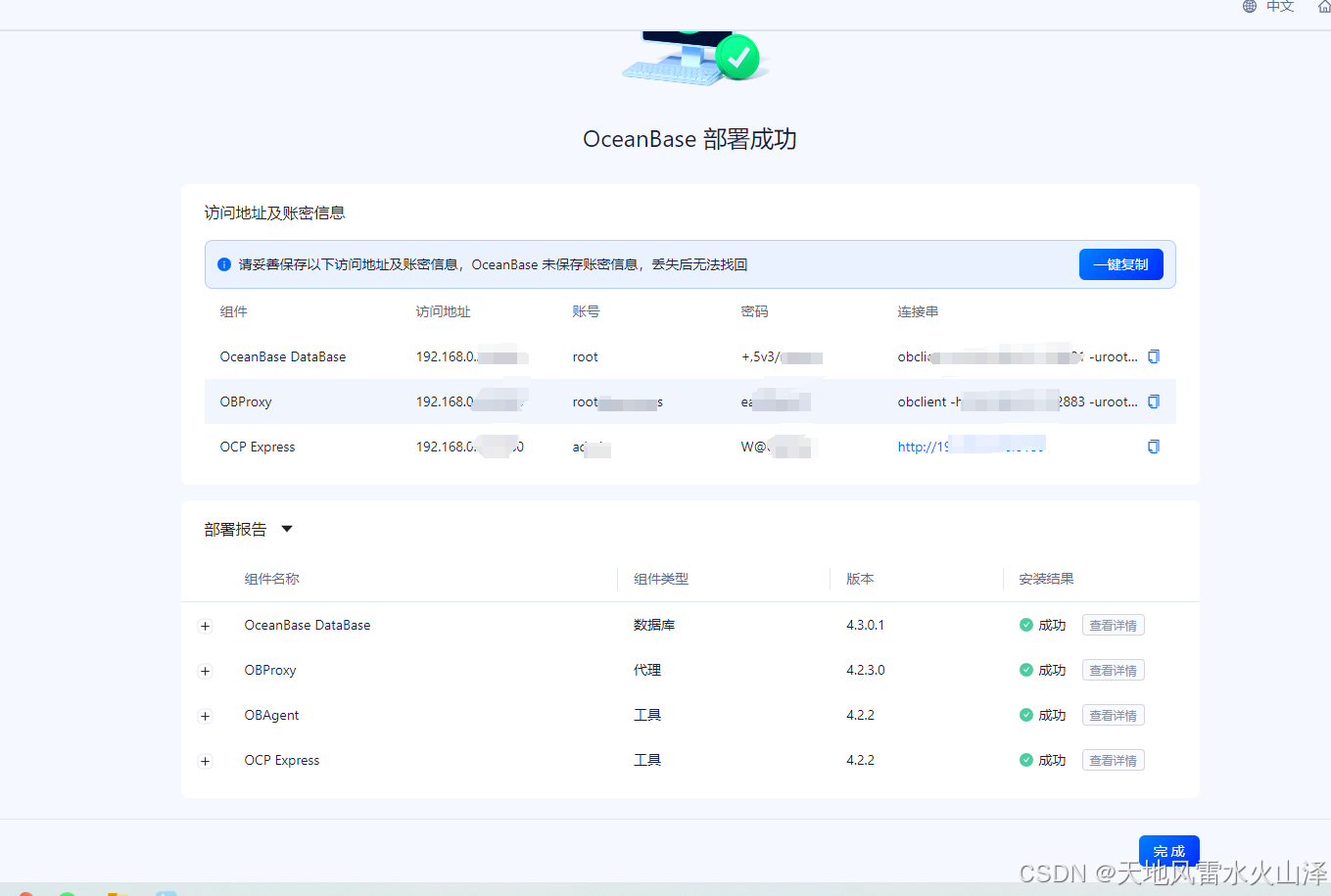The width and height of the screenshot is (1331, 896).
Task: Click the 组件类型 column header
Action: 661,579
